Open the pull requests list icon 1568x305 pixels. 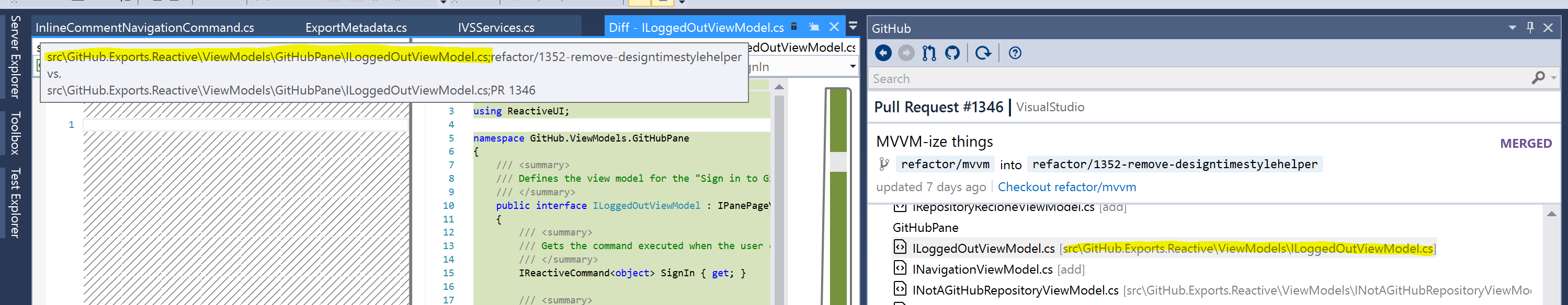coord(929,53)
